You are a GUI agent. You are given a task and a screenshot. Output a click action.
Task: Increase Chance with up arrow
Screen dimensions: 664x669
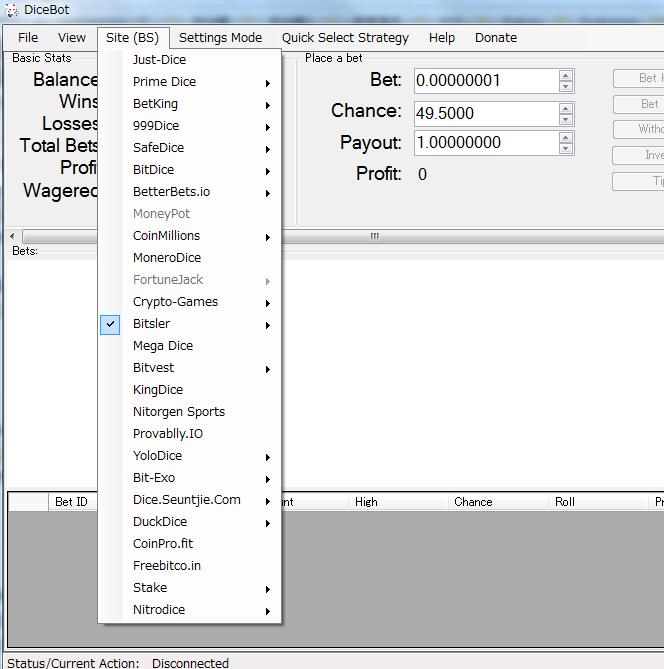(565, 109)
